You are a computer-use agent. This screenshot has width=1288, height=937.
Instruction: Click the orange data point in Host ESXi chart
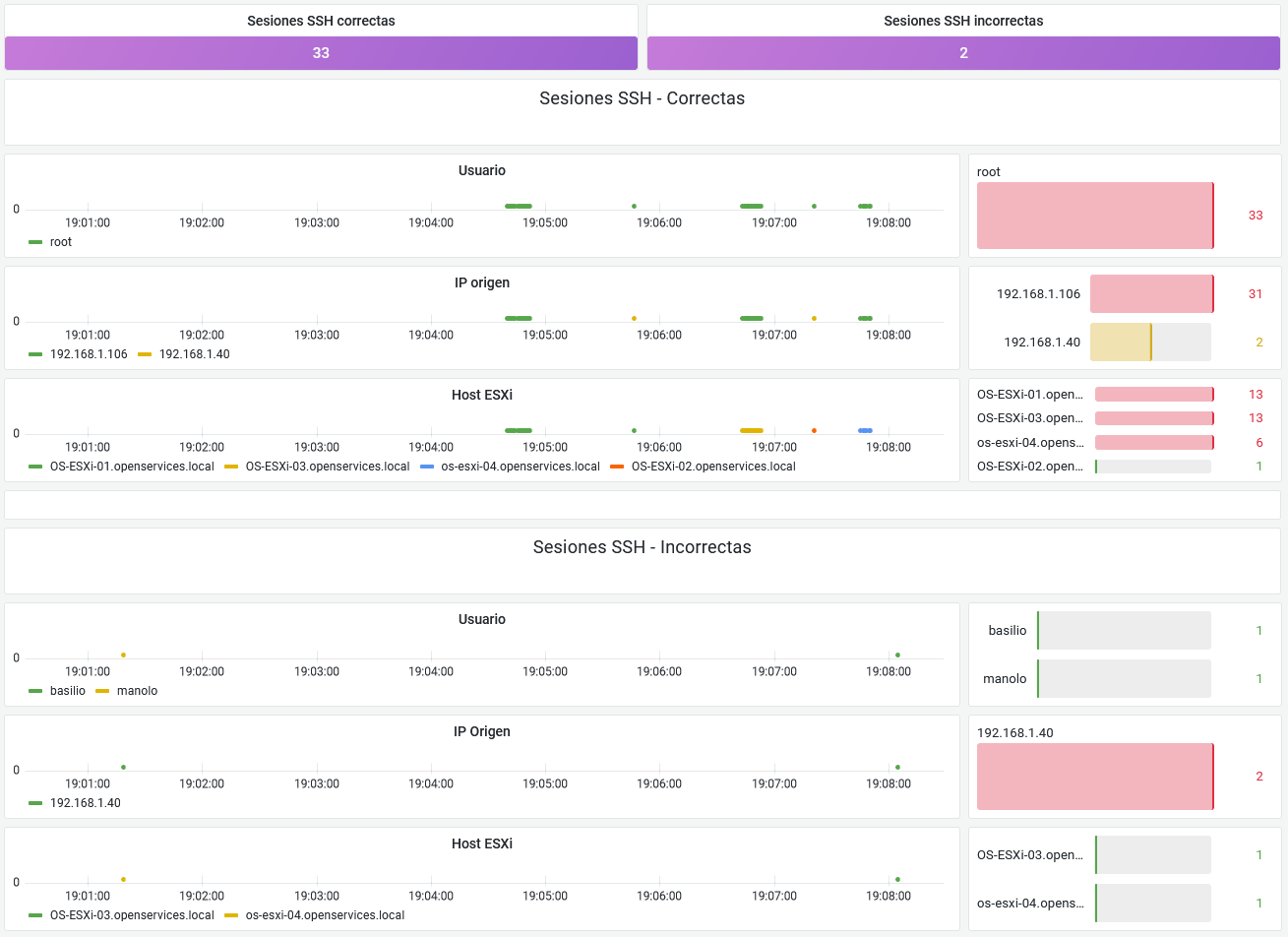tap(814, 431)
